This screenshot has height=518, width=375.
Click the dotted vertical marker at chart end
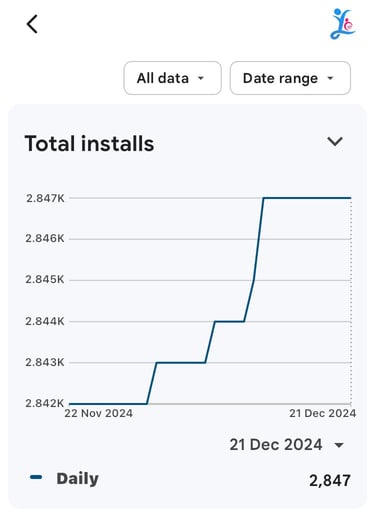pyautogui.click(x=351, y=301)
